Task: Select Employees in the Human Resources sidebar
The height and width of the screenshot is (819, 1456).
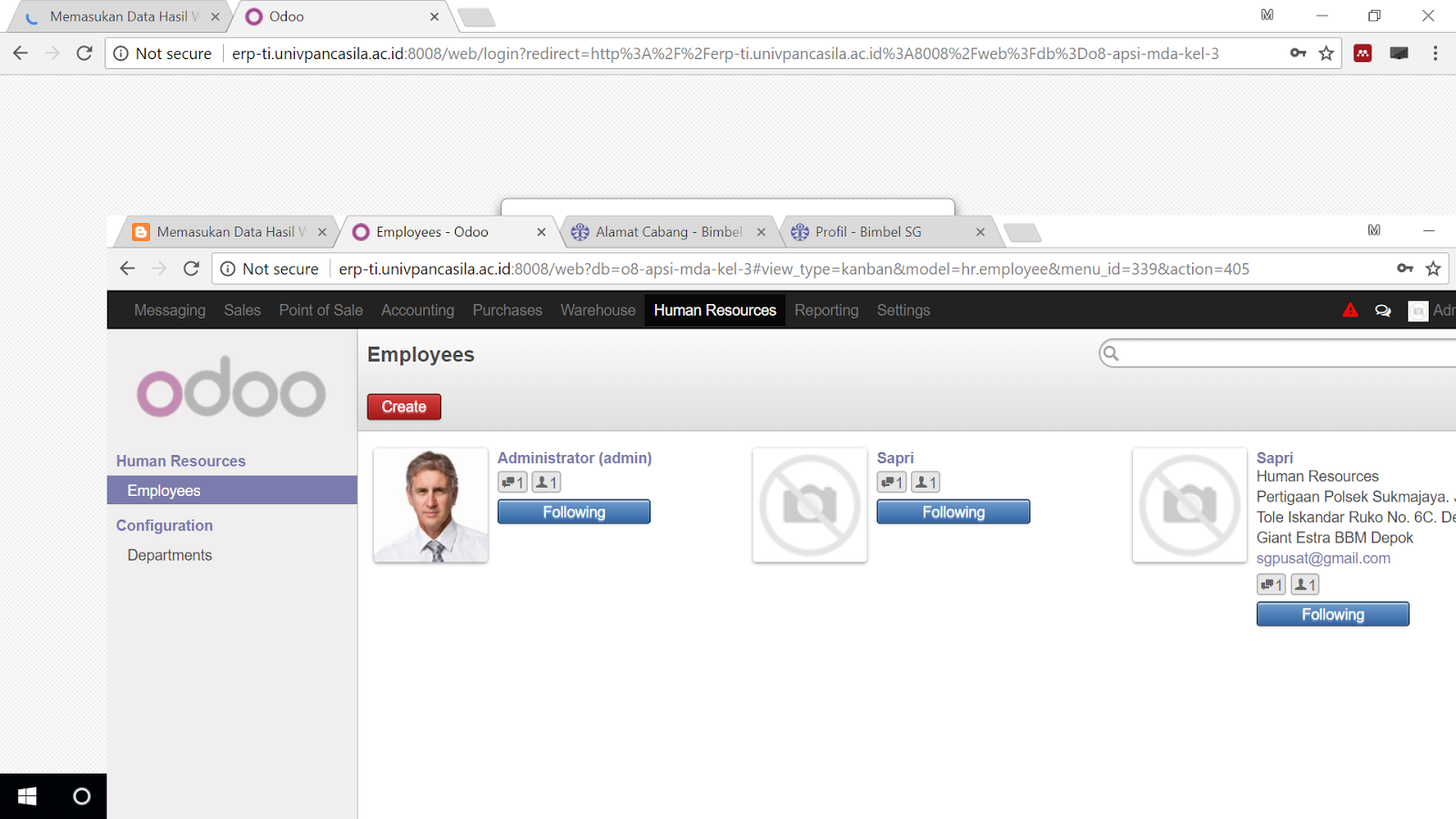Action: 232,490
